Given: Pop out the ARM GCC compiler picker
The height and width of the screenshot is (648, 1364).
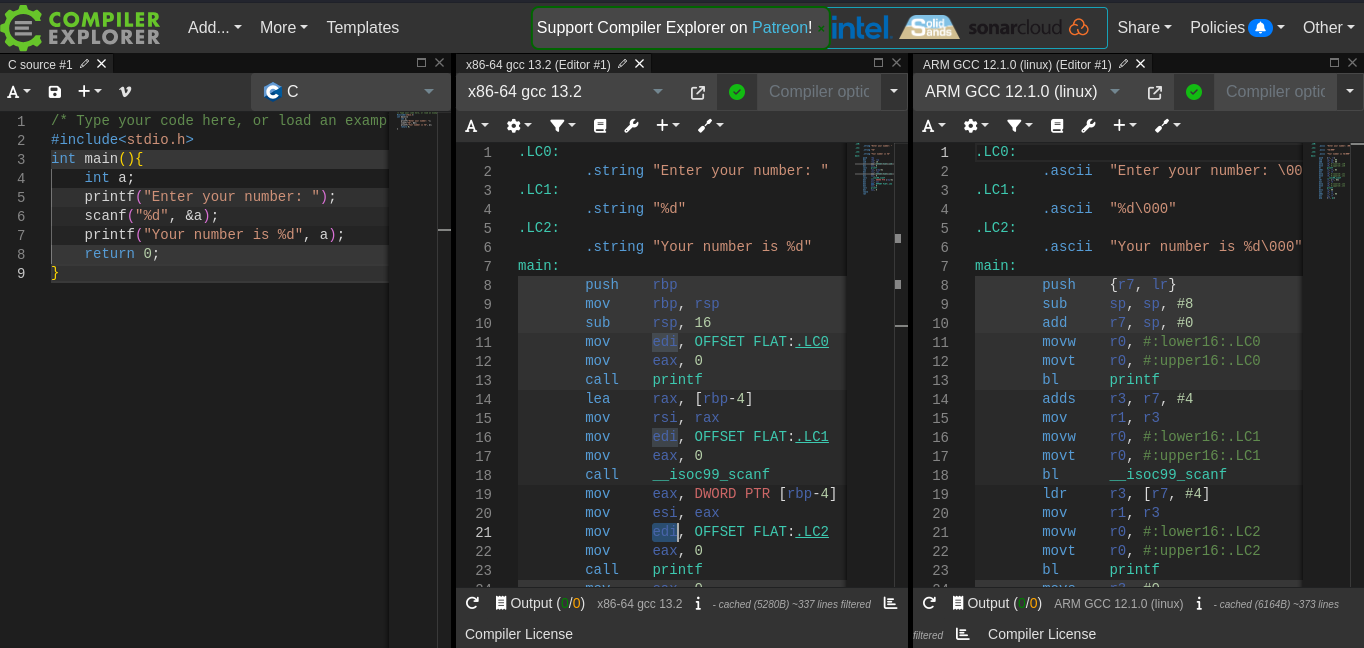Looking at the screenshot, I should (1155, 92).
